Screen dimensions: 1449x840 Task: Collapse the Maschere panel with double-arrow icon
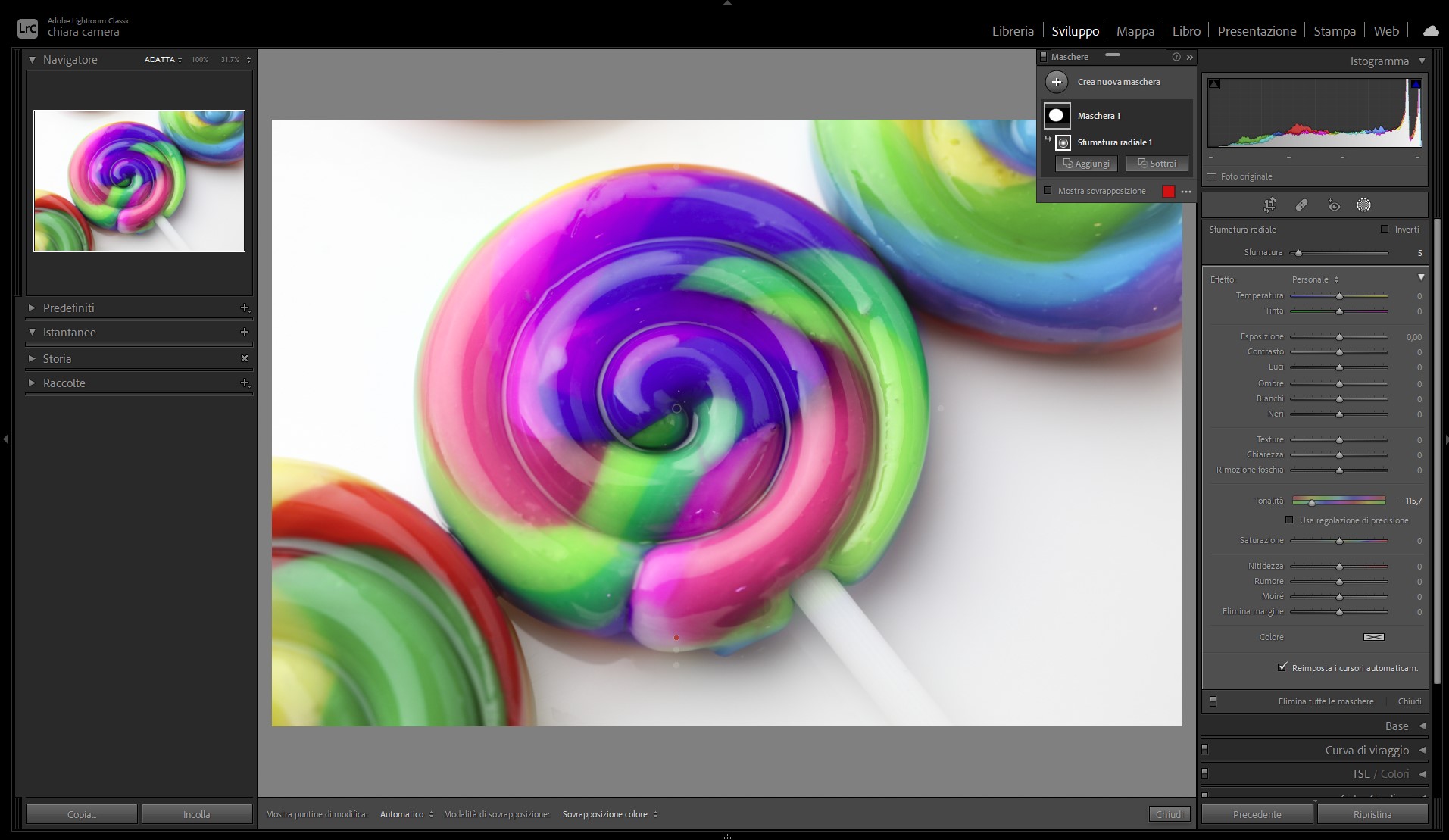click(1190, 57)
